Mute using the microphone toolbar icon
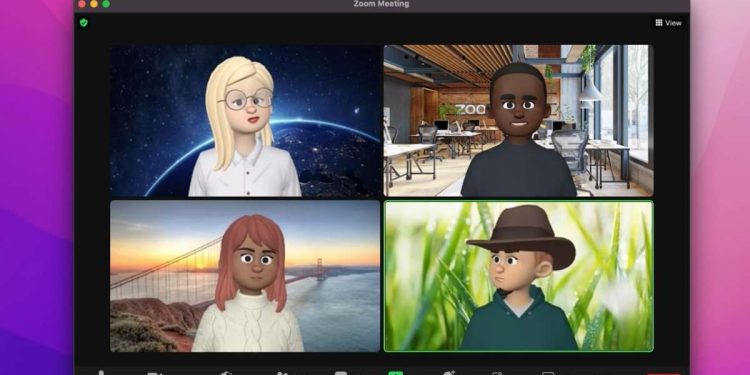This screenshot has height=375, width=750. (x=101, y=373)
